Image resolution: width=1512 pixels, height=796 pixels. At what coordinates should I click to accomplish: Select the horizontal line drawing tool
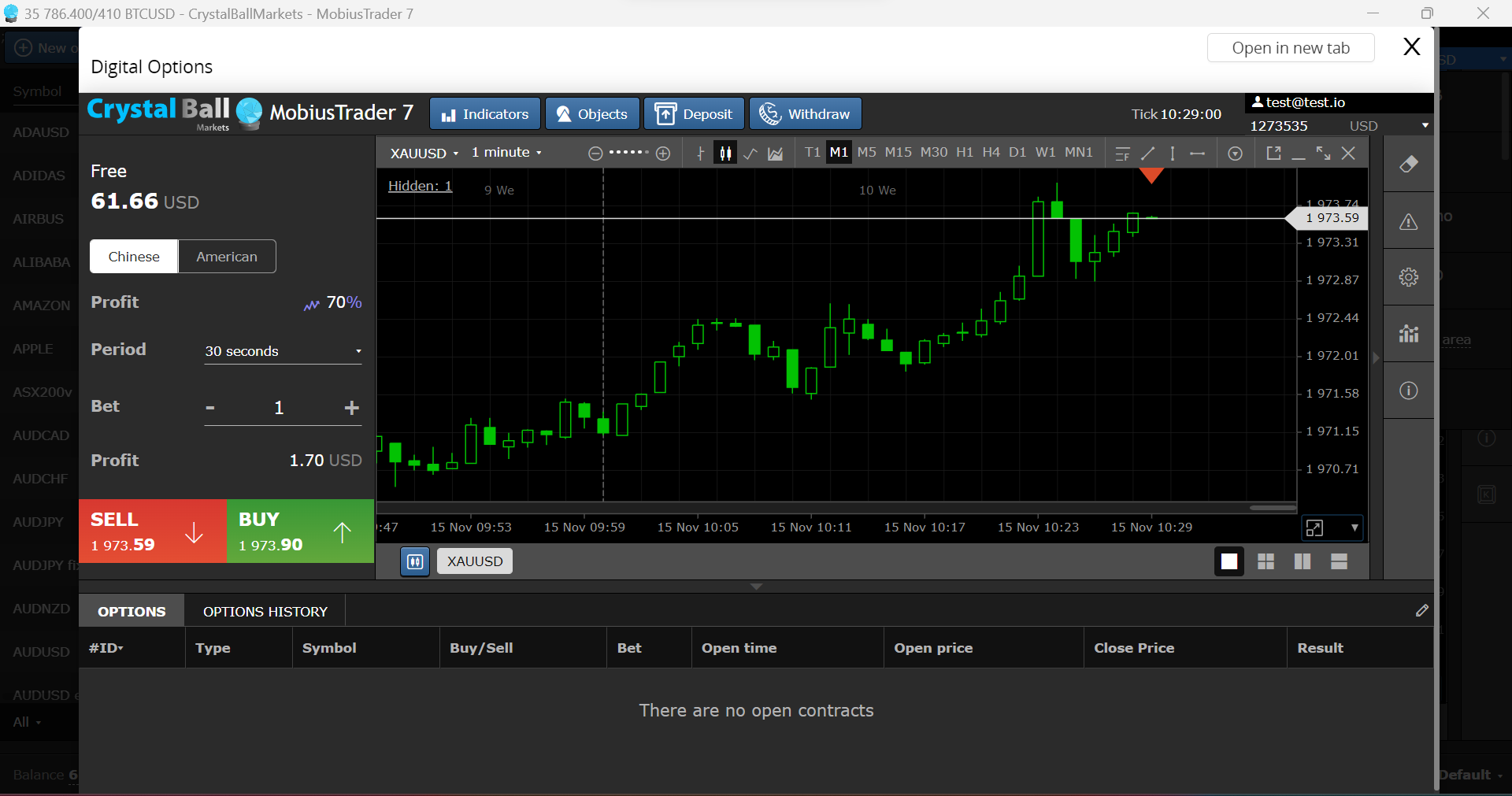tap(1198, 154)
